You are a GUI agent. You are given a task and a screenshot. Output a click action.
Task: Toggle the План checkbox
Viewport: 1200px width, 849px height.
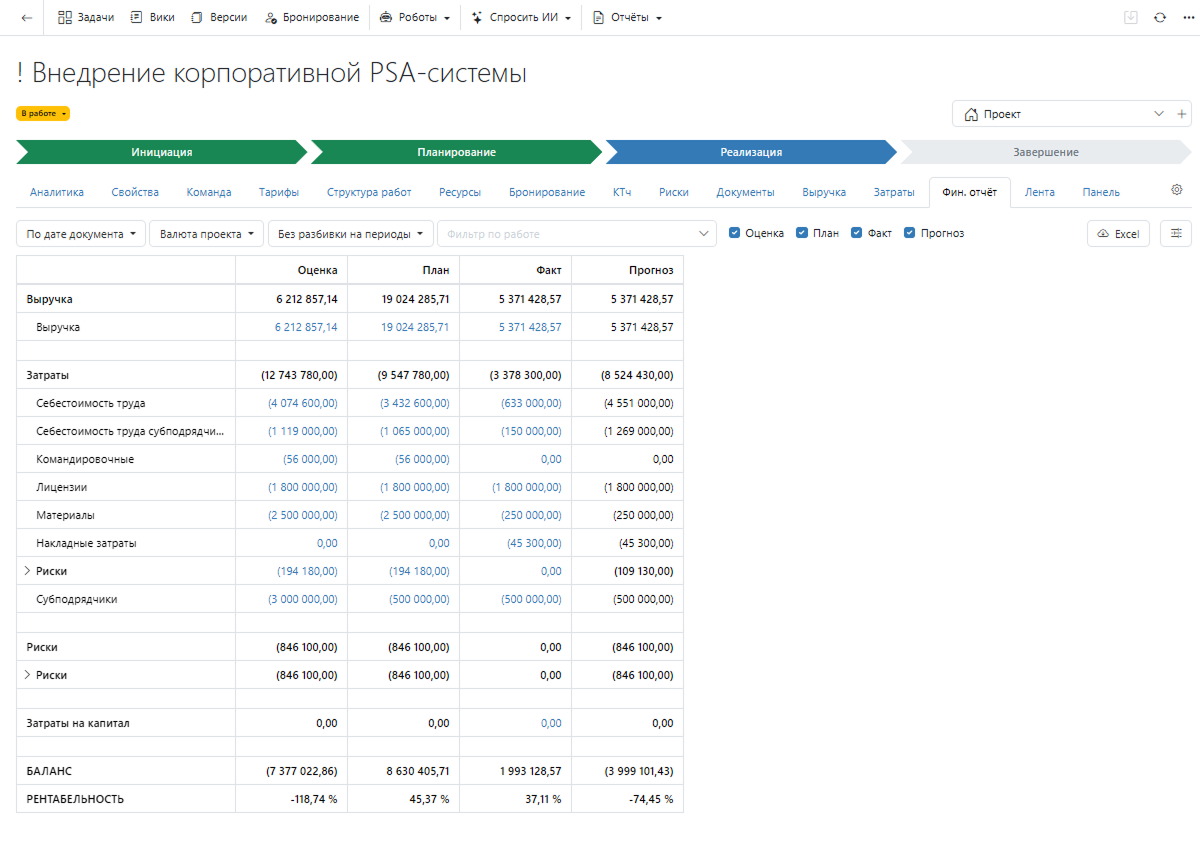[x=802, y=233]
